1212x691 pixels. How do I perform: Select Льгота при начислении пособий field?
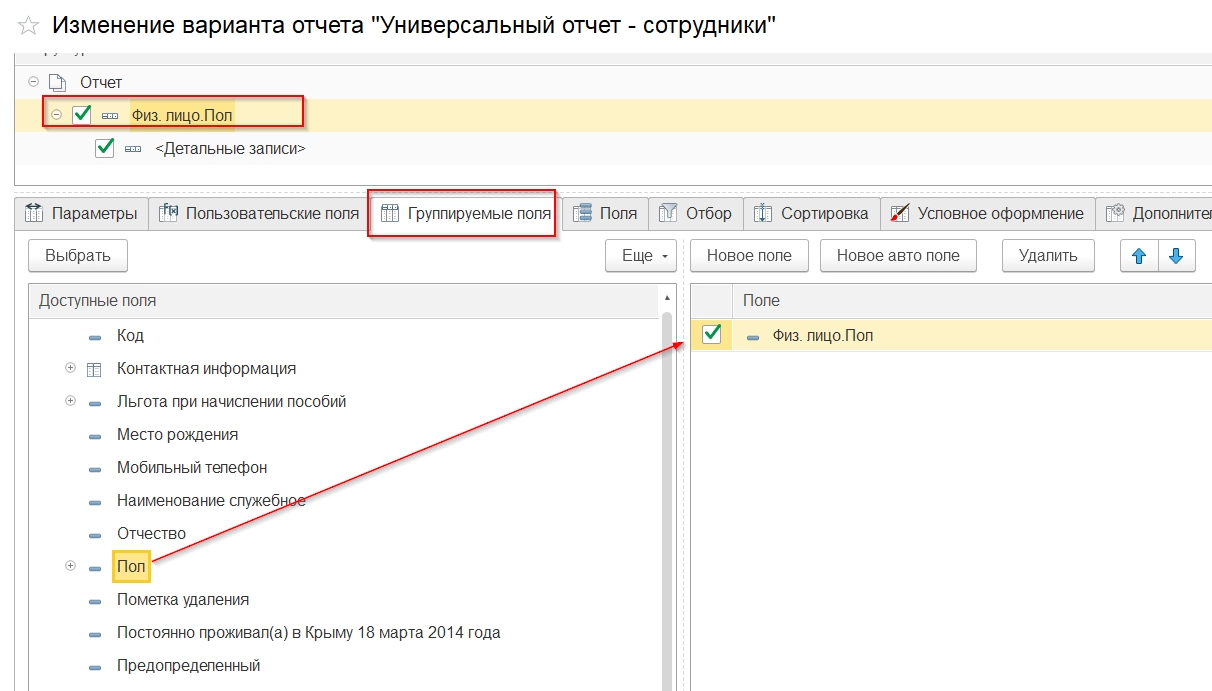pyautogui.click(x=231, y=401)
